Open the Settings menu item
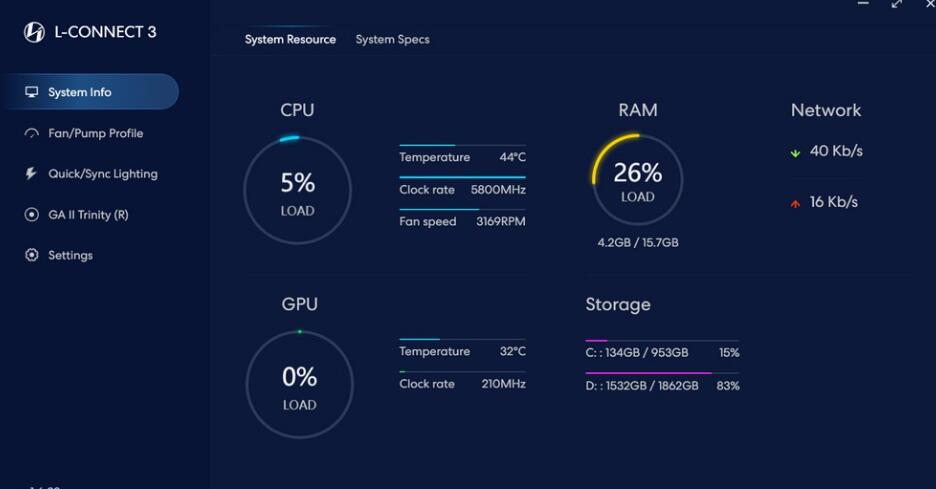The height and width of the screenshot is (489, 936). (x=70, y=255)
